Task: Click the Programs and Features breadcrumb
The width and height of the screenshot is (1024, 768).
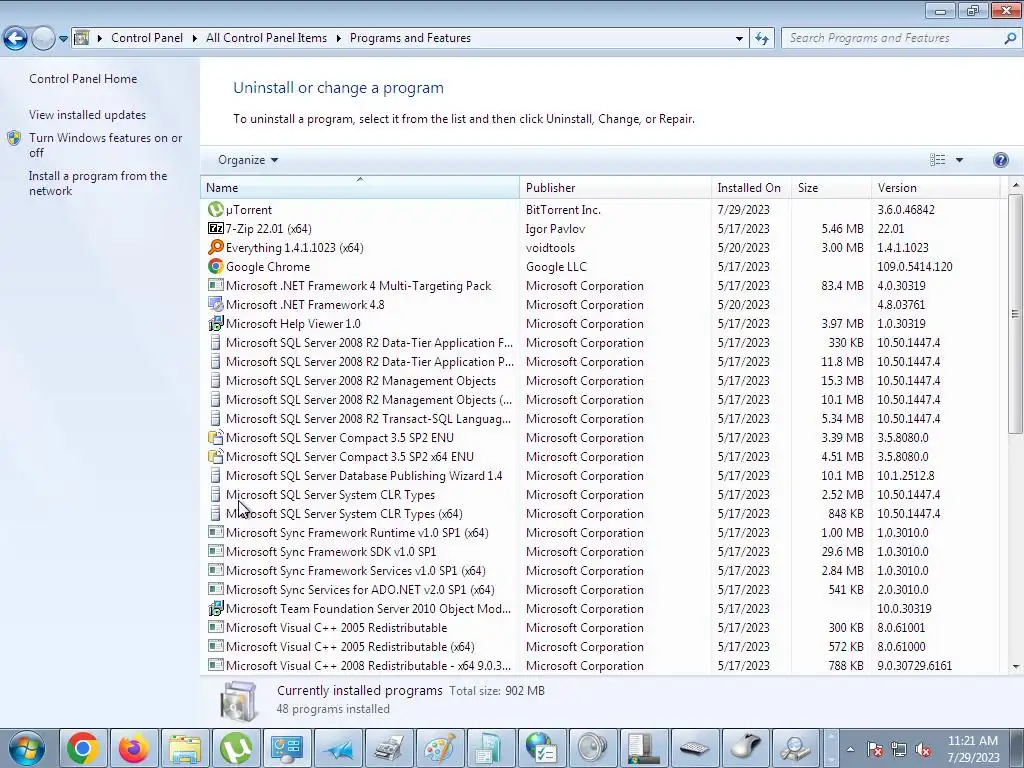Action: click(410, 38)
